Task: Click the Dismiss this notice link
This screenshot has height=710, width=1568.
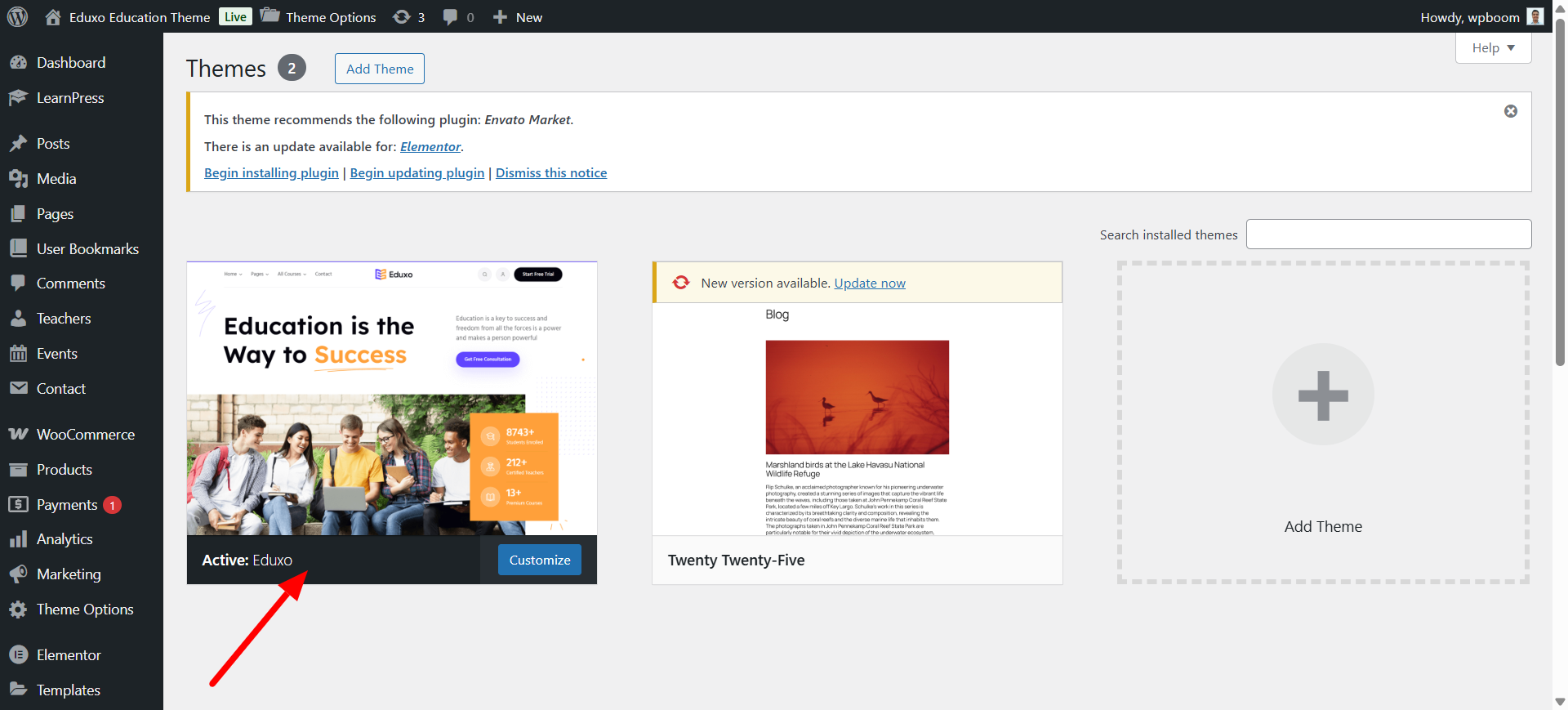Action: (x=551, y=173)
